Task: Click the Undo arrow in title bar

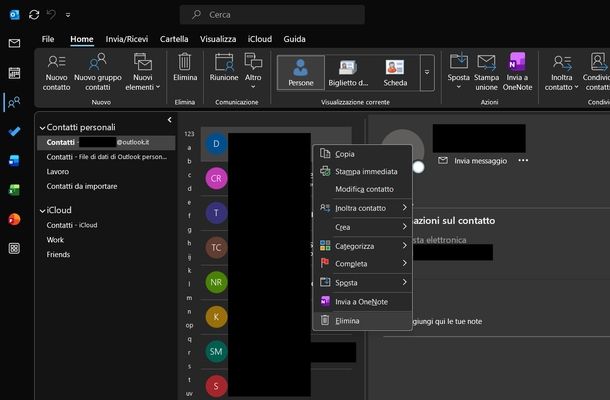Action: [51, 15]
